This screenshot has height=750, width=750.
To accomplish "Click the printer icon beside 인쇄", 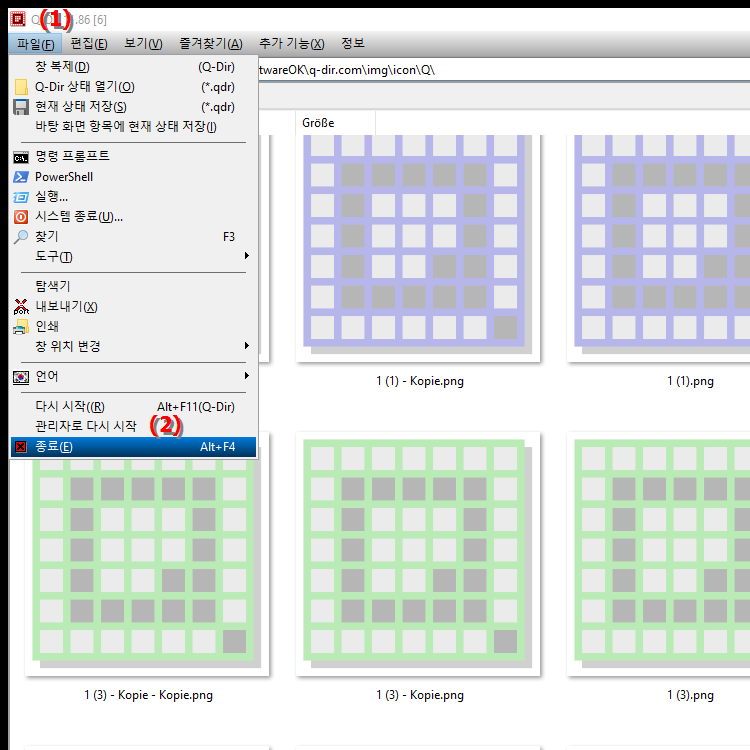I will pos(21,327).
